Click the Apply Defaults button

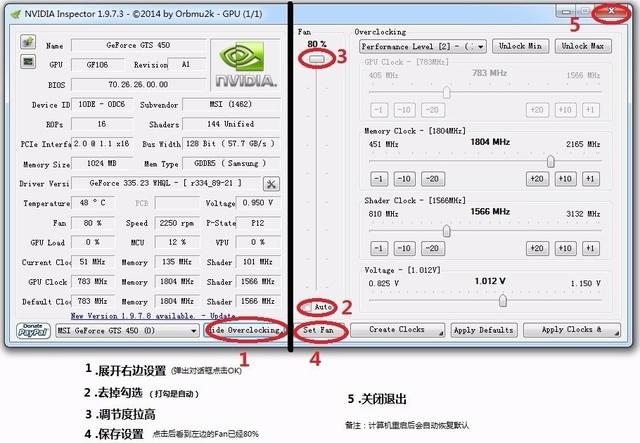pos(484,330)
